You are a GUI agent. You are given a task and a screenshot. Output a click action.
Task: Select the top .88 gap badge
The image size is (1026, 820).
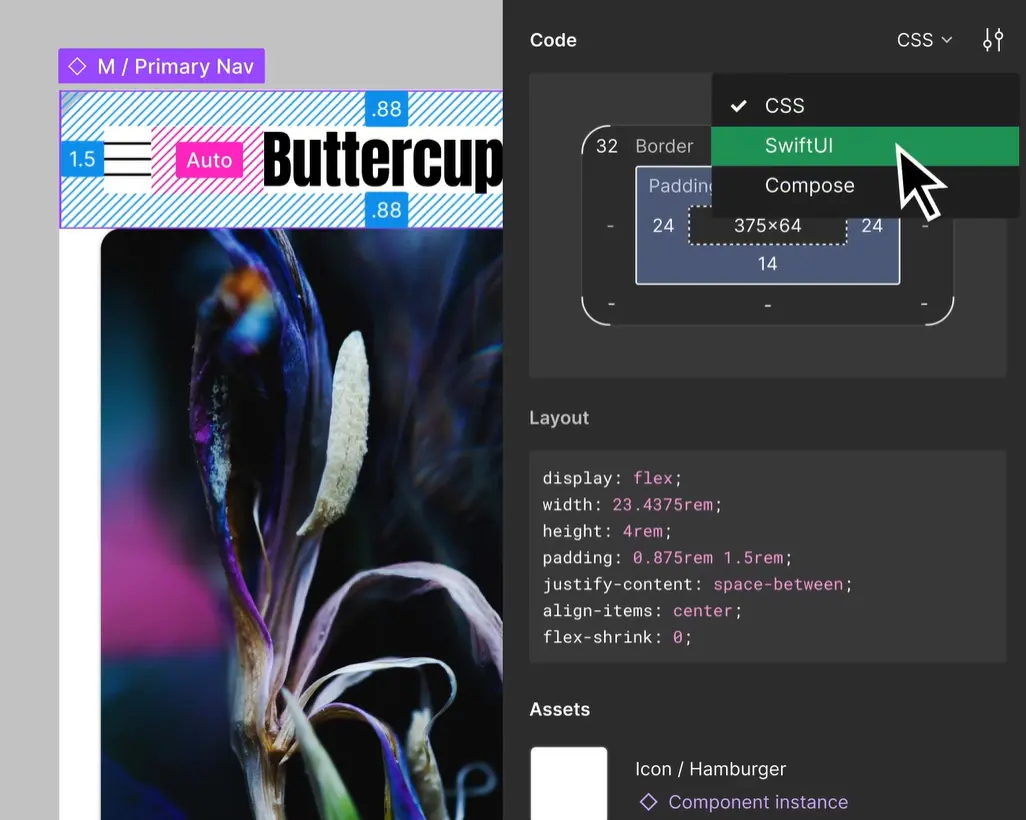pyautogui.click(x=387, y=110)
